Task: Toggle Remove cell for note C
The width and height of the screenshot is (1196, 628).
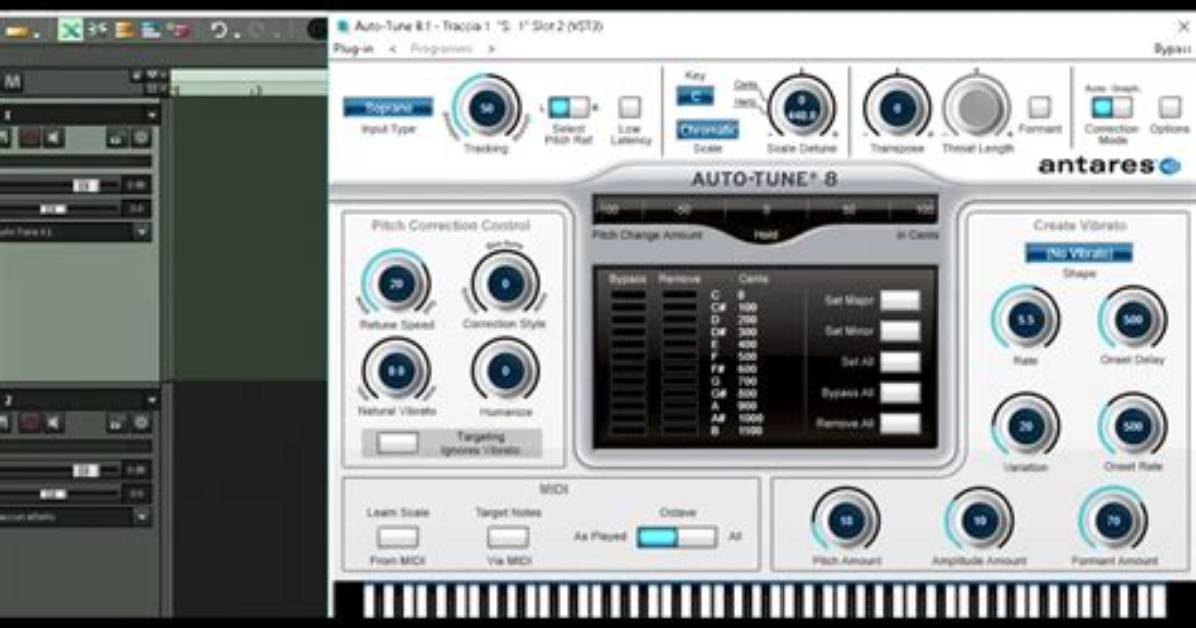Action: tap(680, 295)
